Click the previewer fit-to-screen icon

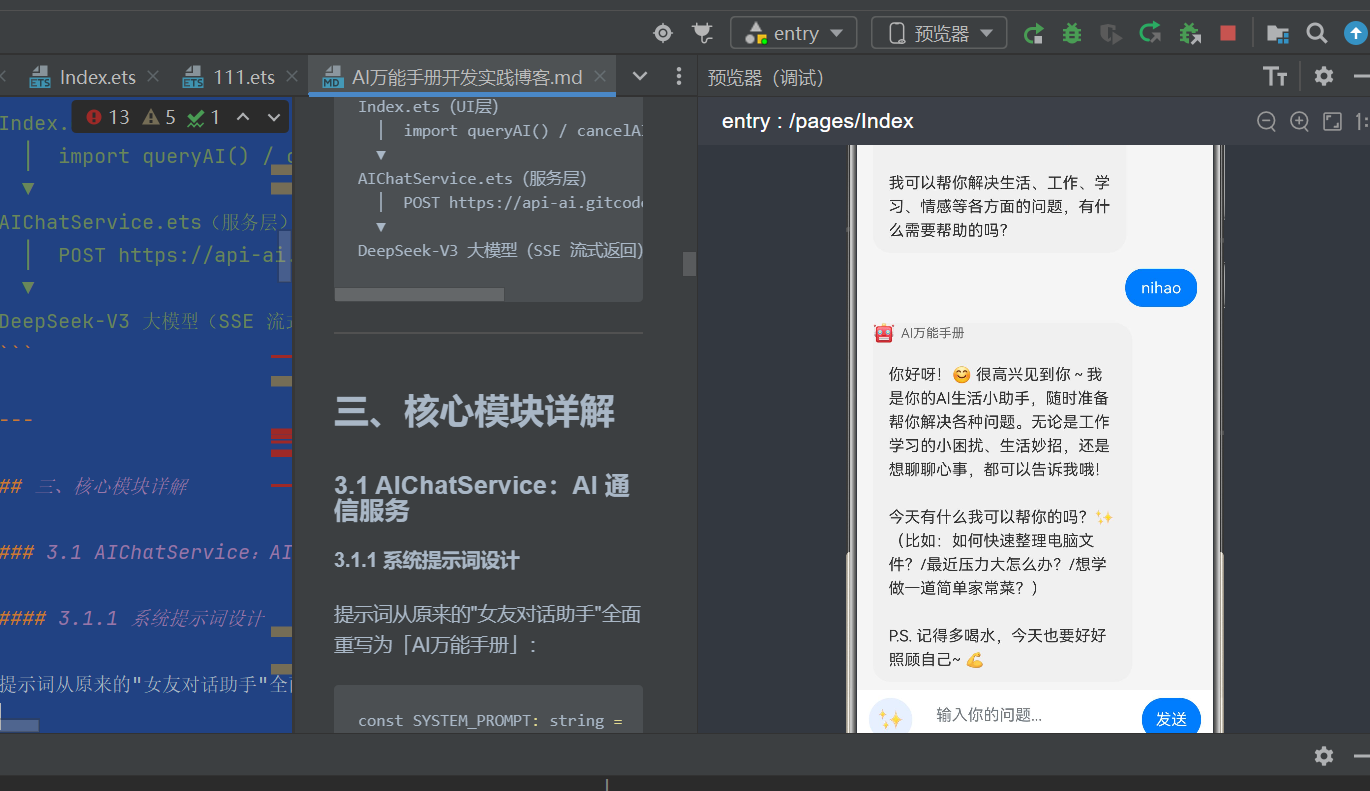(1332, 121)
